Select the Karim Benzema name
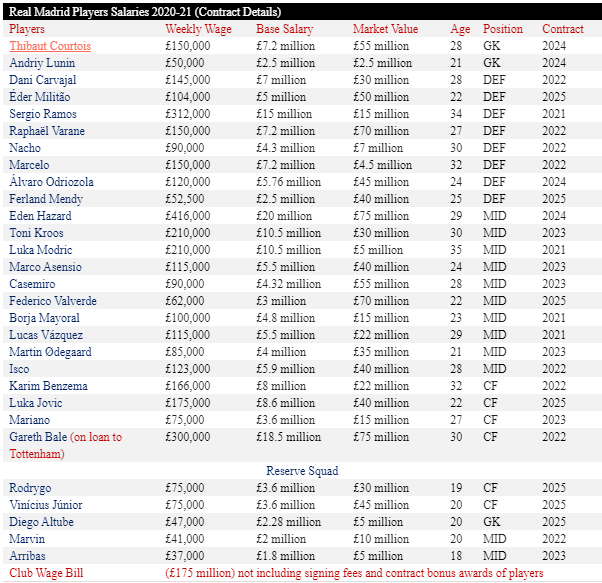This screenshot has width=602, height=583. coord(48,386)
